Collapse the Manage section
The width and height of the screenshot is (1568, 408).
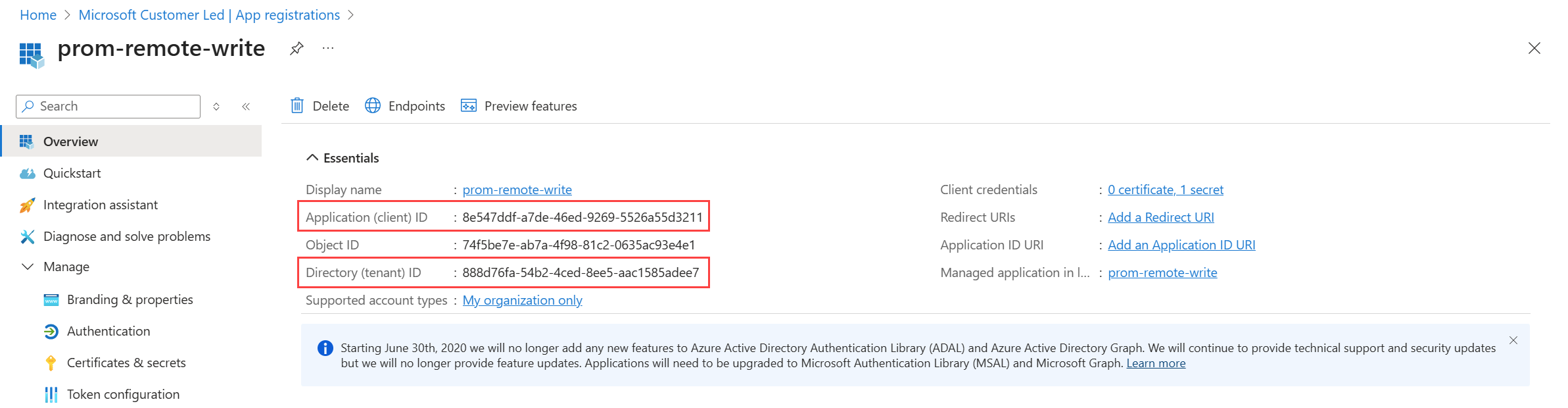coord(28,267)
